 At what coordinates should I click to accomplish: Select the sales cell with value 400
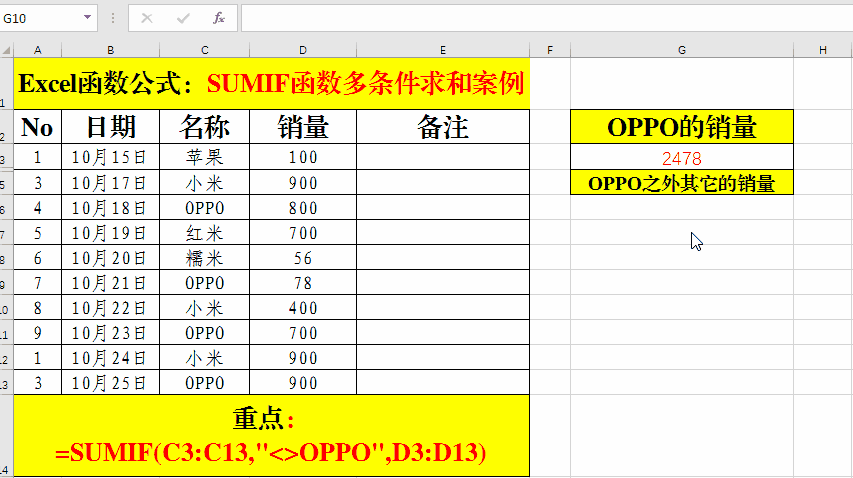click(x=303, y=308)
